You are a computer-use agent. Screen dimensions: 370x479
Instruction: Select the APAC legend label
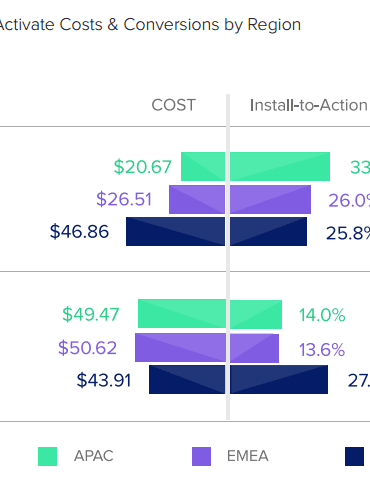94,456
